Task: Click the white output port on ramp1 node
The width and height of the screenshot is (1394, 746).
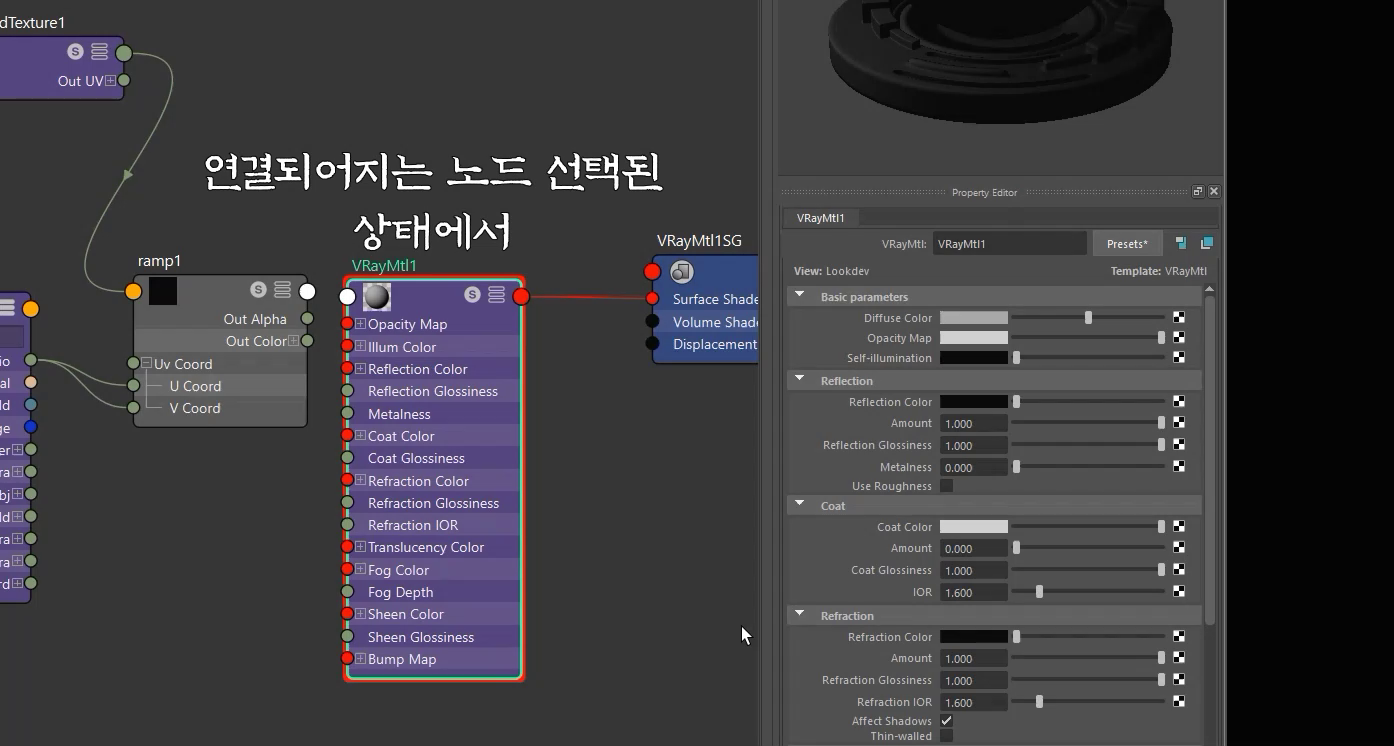Action: point(307,291)
